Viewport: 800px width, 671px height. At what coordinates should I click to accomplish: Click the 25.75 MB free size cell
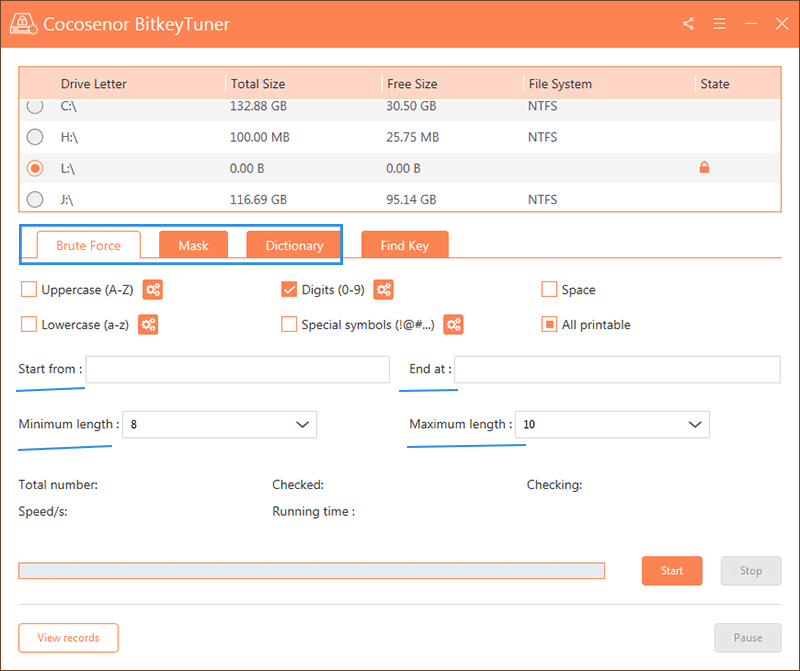tap(412, 137)
